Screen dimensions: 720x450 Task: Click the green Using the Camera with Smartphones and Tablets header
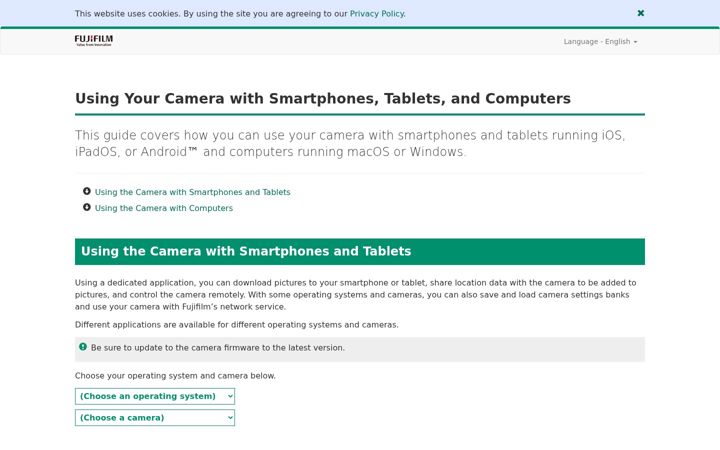click(360, 252)
